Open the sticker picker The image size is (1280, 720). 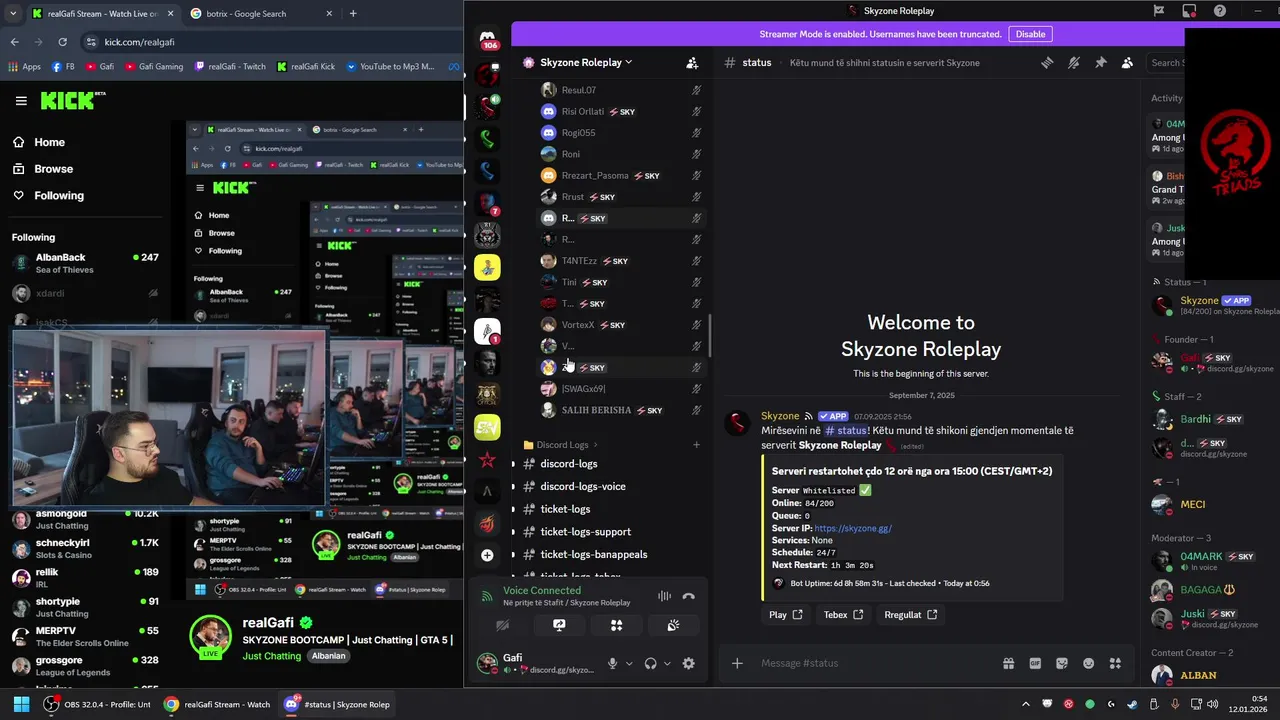(x=1062, y=663)
